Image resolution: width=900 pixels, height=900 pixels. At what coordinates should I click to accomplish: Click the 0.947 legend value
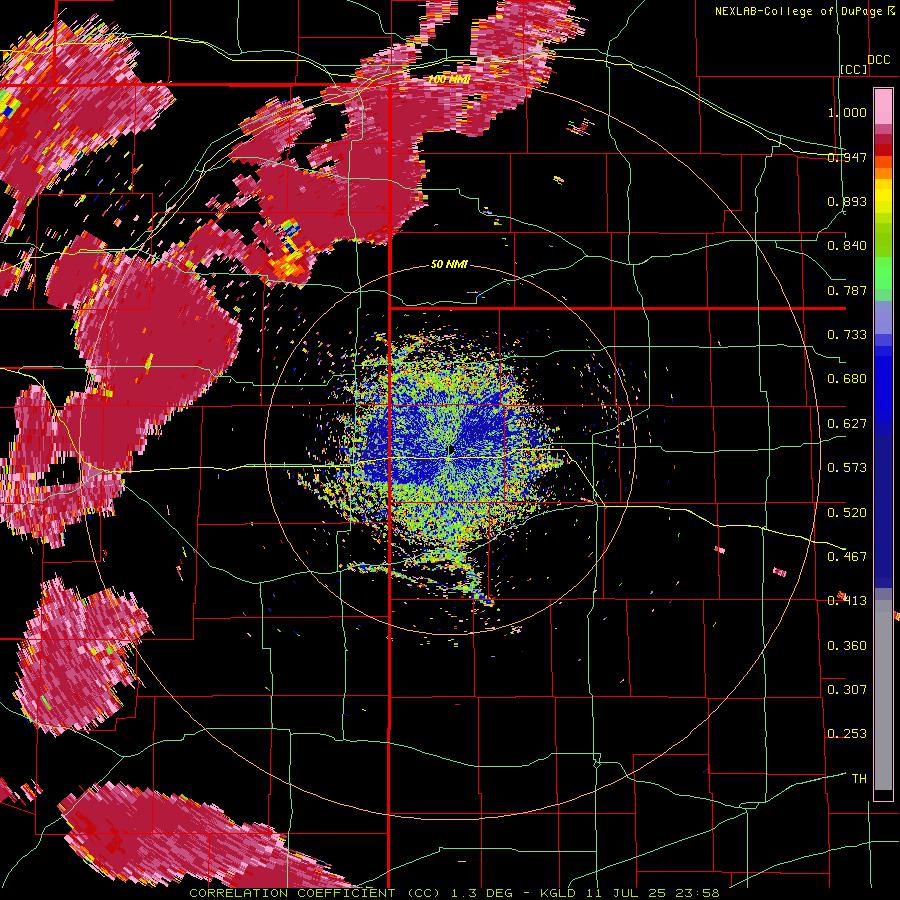847,157
